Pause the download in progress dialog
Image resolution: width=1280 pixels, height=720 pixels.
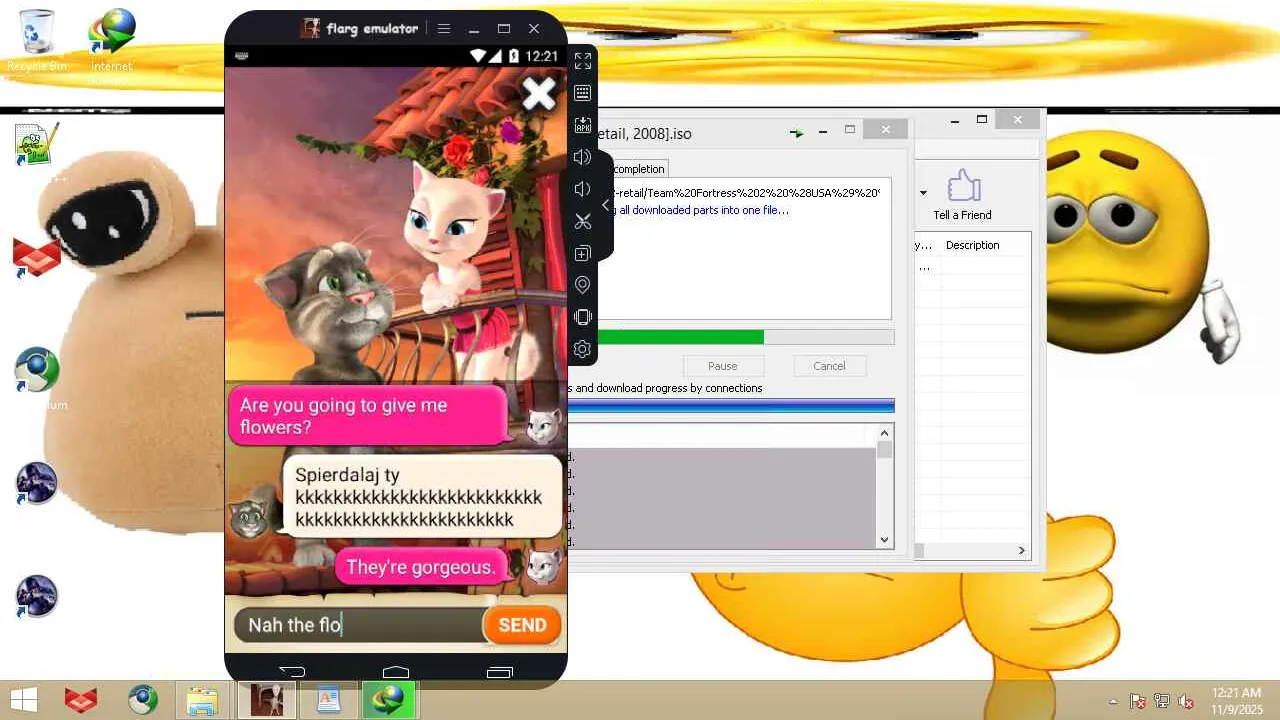point(723,366)
